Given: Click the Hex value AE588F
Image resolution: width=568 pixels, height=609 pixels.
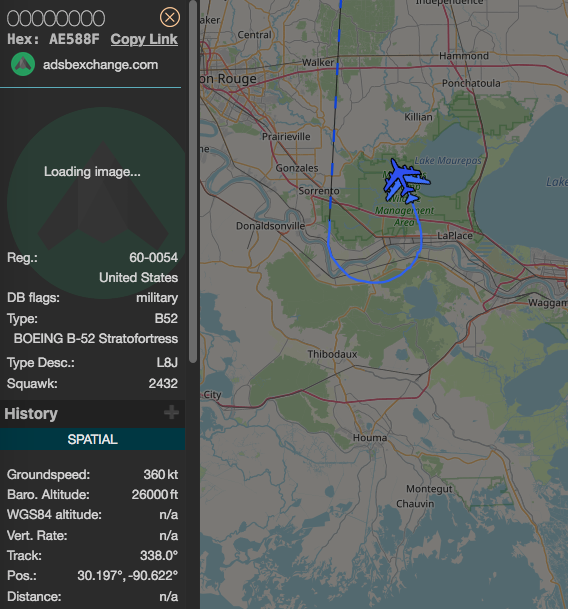Looking at the screenshot, I should tap(74, 39).
